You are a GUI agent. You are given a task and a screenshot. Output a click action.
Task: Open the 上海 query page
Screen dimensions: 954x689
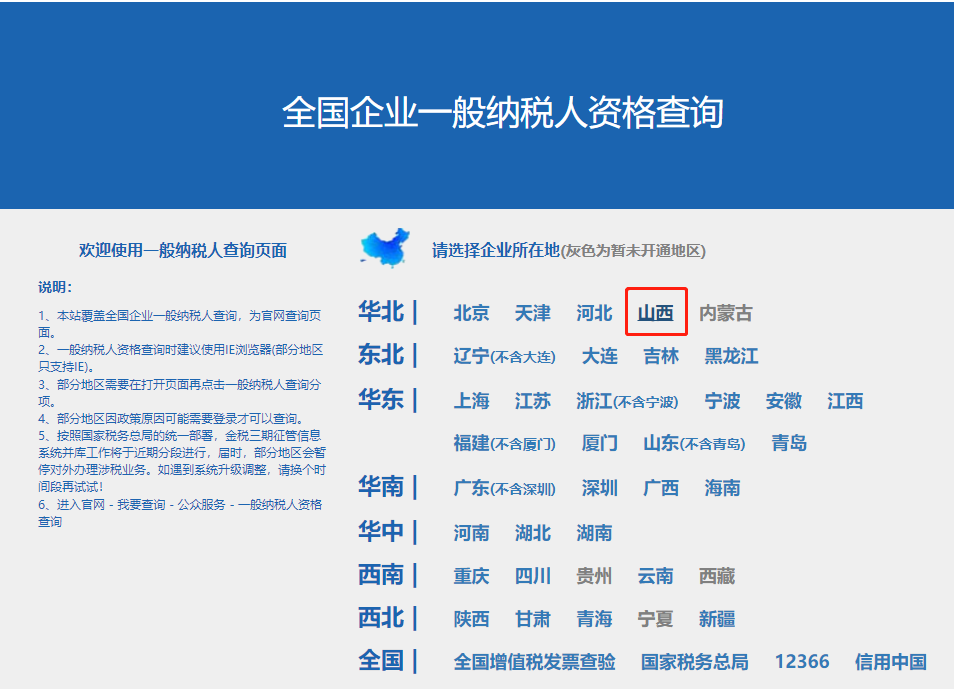coord(472,400)
